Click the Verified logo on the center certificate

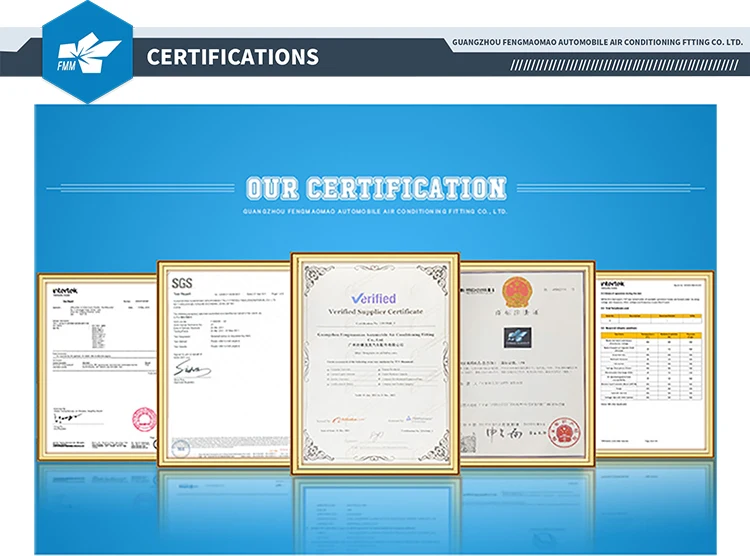373,298
